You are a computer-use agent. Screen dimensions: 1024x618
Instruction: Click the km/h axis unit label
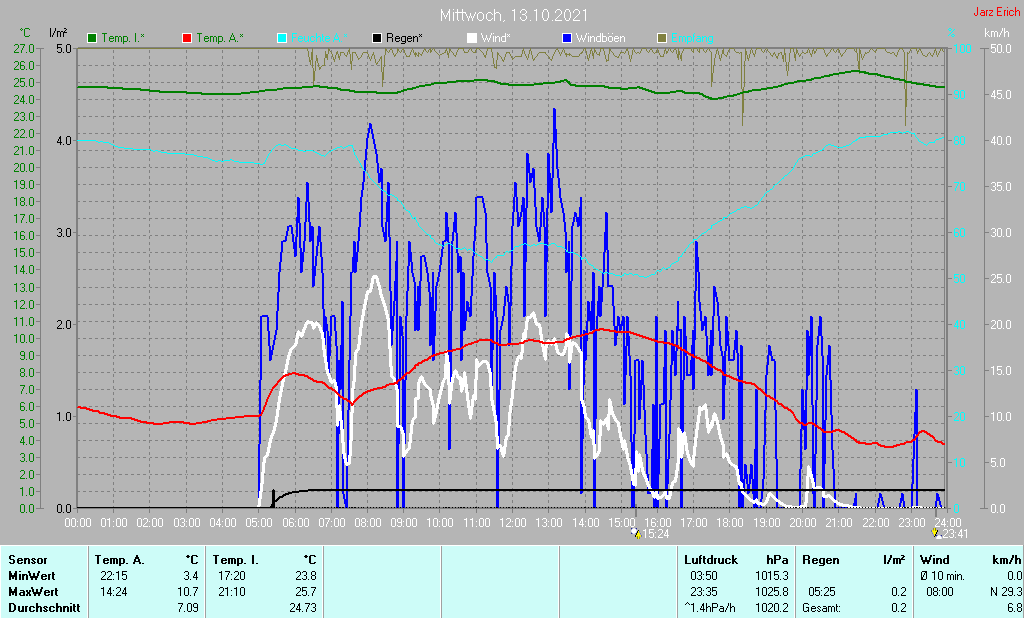point(997,33)
